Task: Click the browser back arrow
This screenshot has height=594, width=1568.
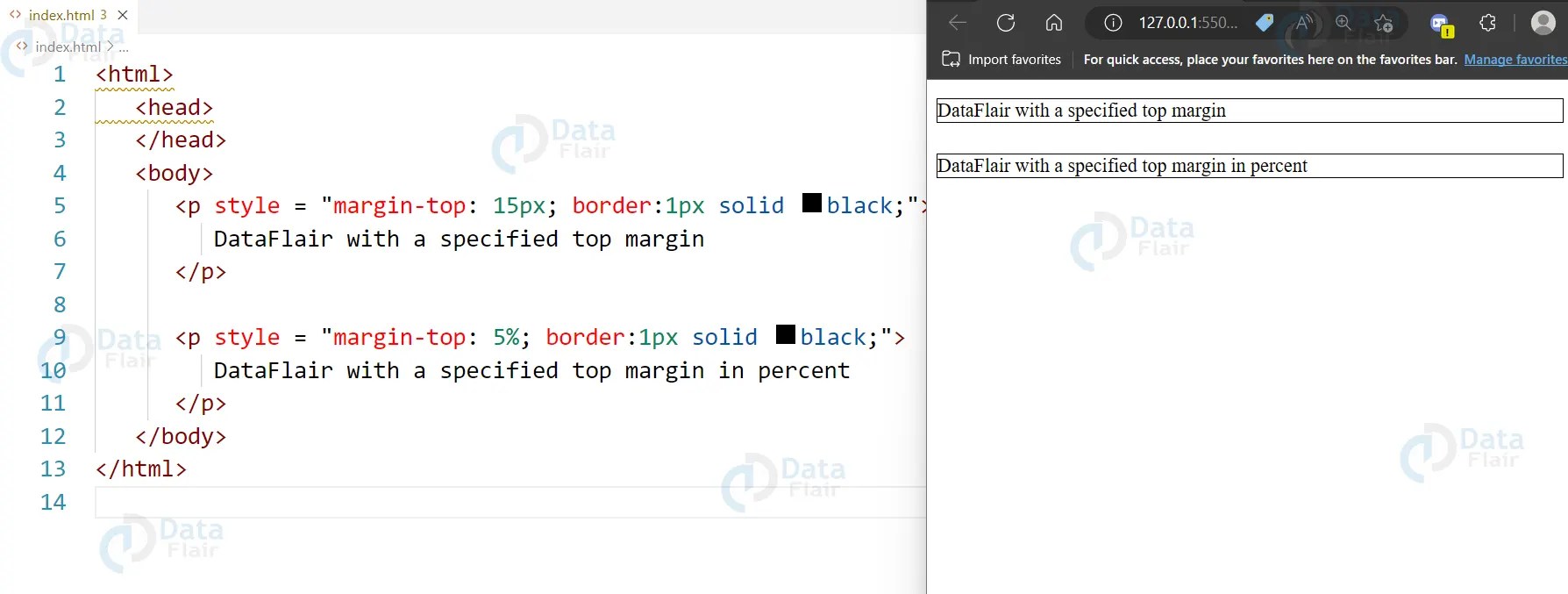Action: click(x=958, y=23)
